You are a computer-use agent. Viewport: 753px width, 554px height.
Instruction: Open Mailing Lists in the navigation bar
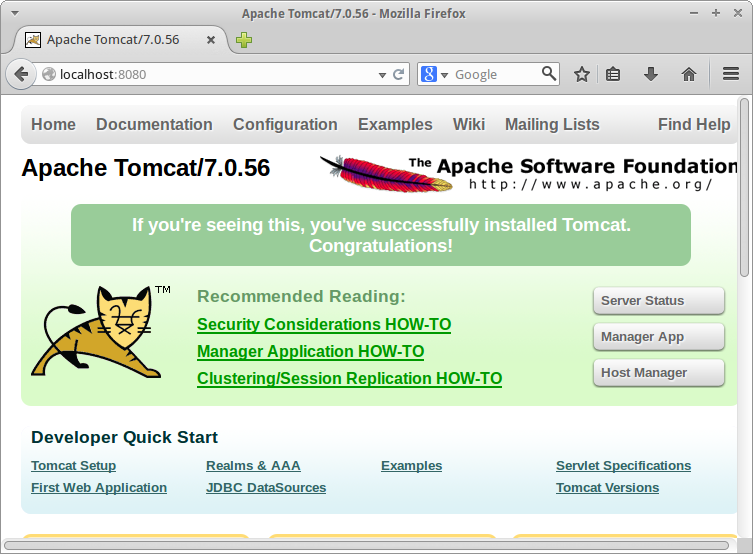click(x=552, y=124)
